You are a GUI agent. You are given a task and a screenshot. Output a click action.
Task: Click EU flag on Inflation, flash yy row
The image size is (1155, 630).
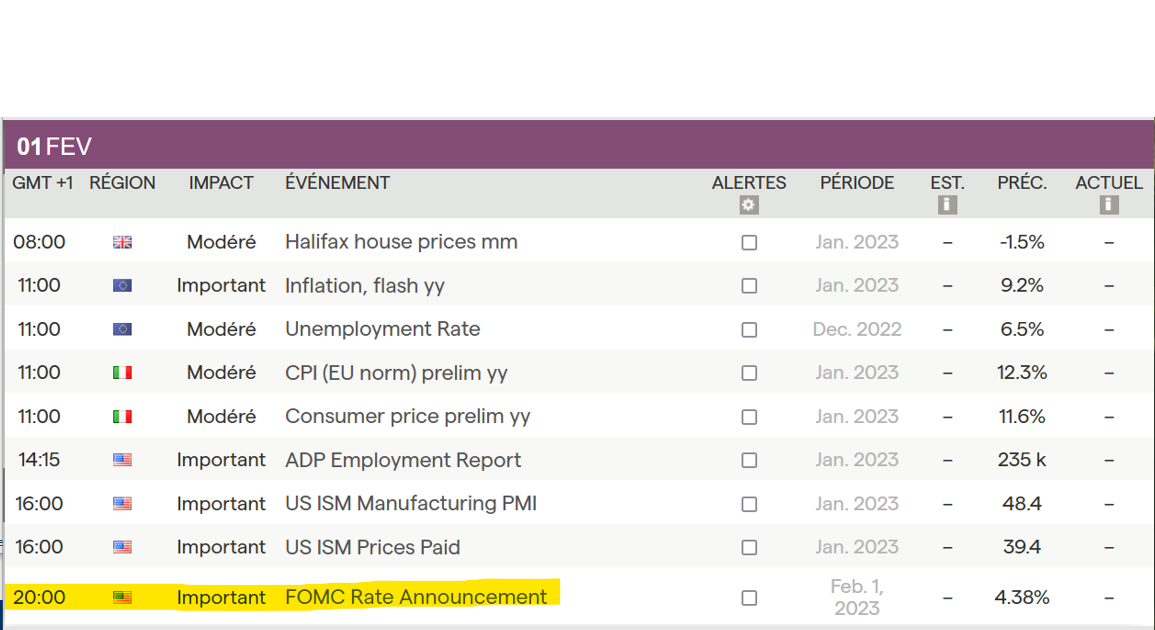point(122,286)
